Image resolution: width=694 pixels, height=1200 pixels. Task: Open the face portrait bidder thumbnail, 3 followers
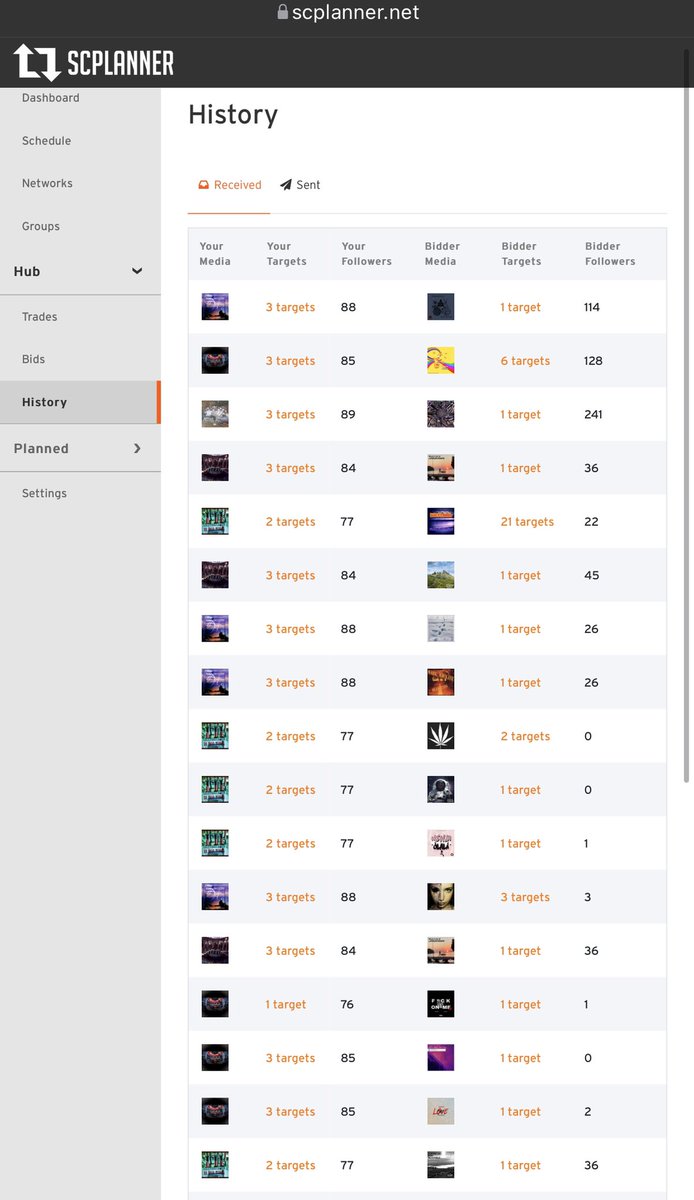pyautogui.click(x=440, y=897)
